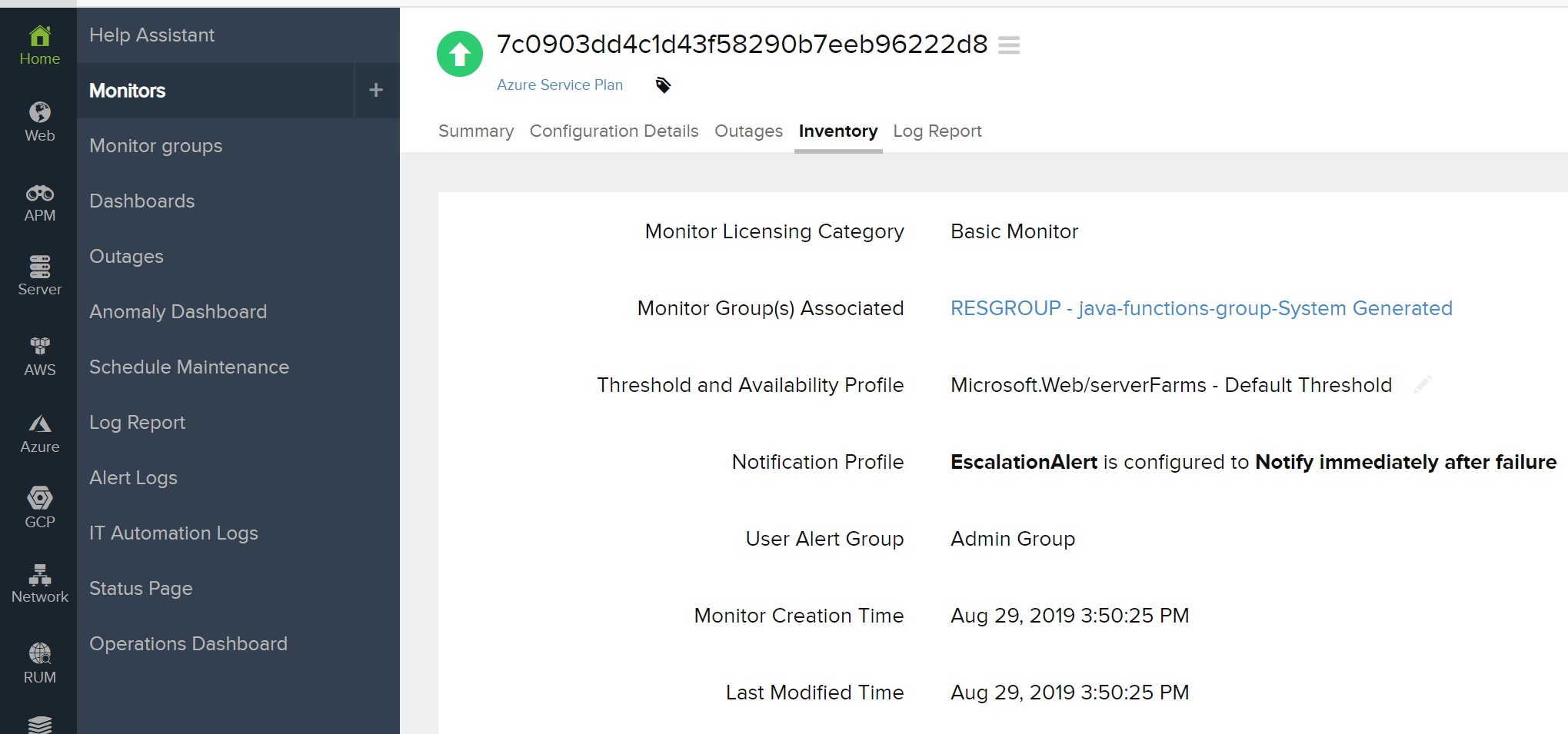Open IT Automation Logs

pyautogui.click(x=173, y=533)
